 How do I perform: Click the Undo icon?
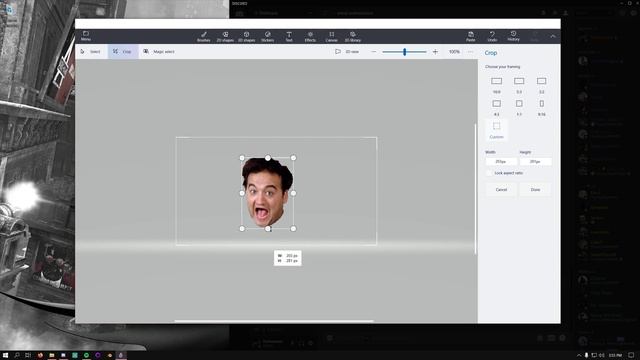[492, 36]
